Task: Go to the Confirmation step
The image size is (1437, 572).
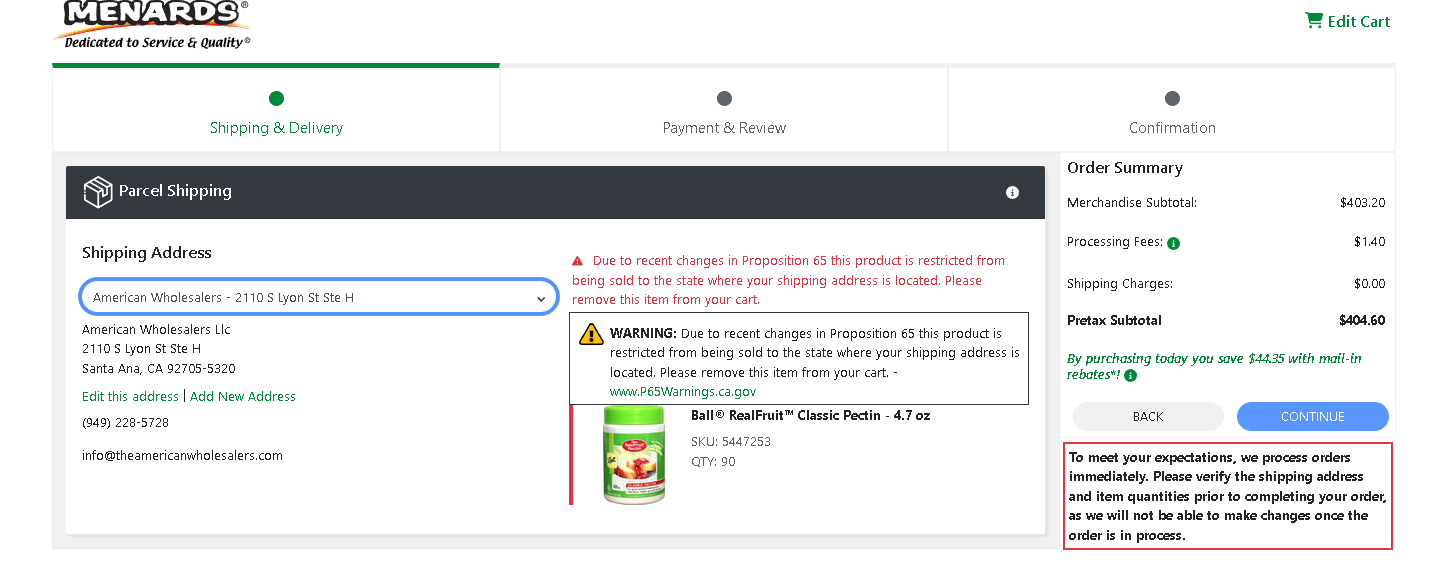Action: (x=1172, y=112)
